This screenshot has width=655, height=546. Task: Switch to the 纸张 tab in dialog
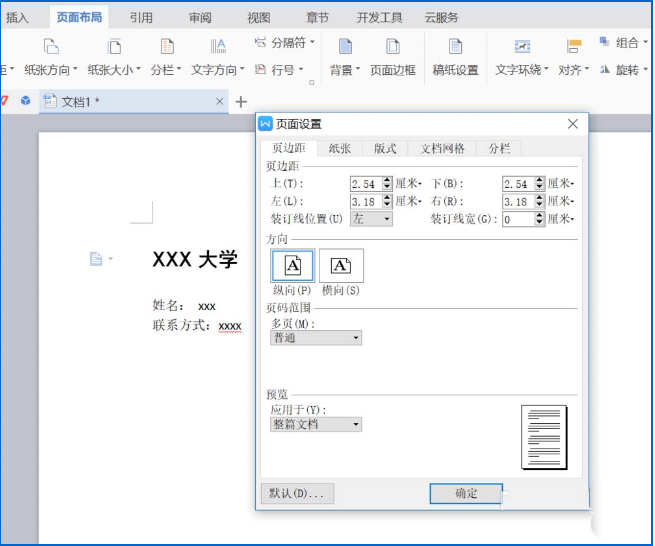tap(340, 148)
